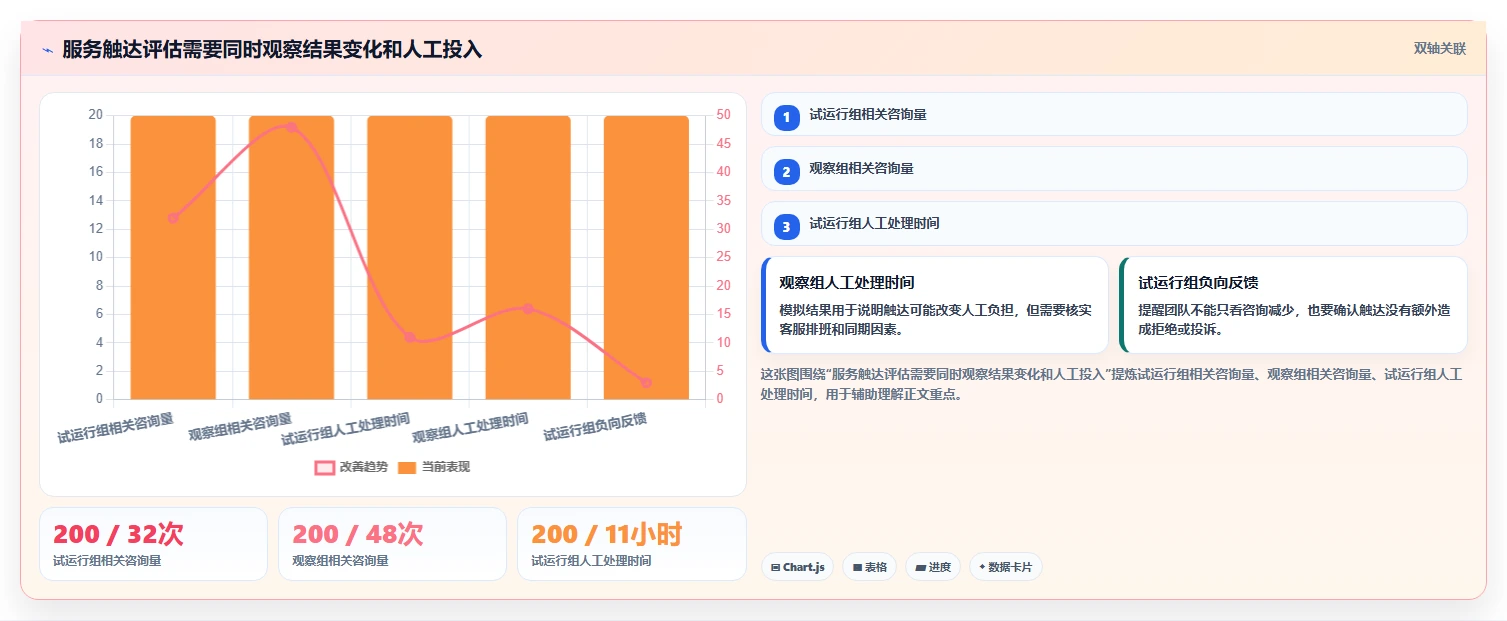1507x621 pixels.
Task: Click the trend line point at value 3
Action: (646, 382)
